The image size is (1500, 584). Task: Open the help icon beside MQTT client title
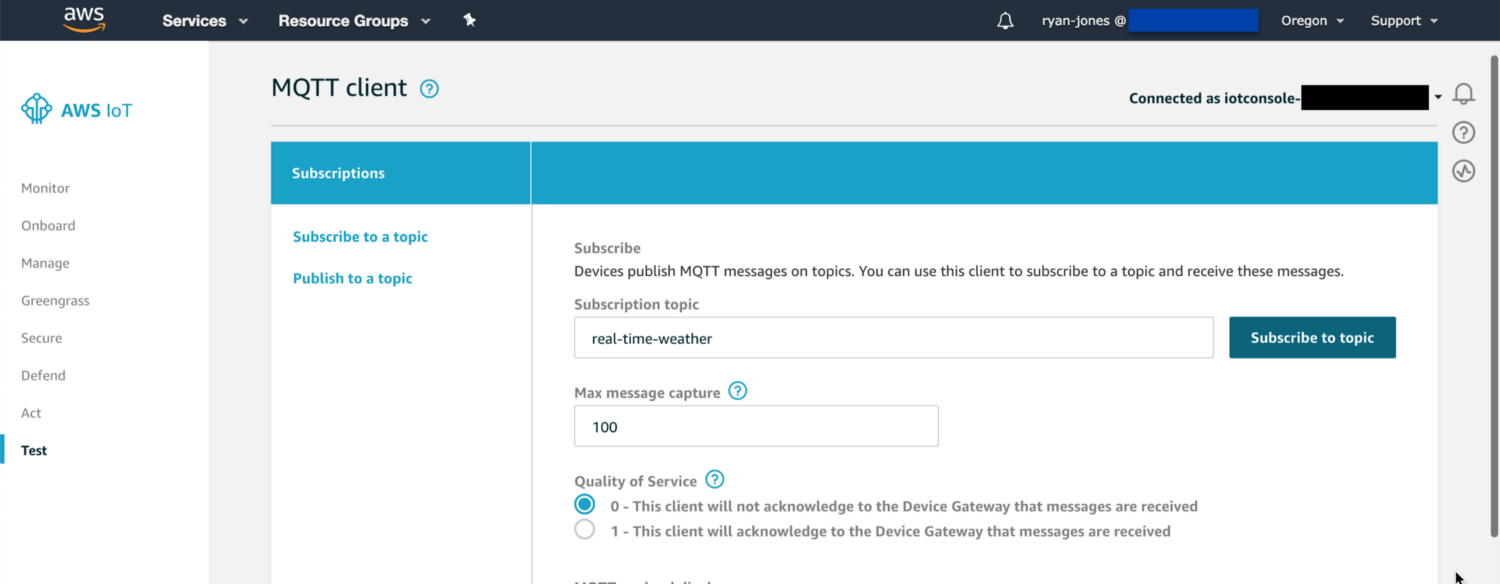pos(429,89)
